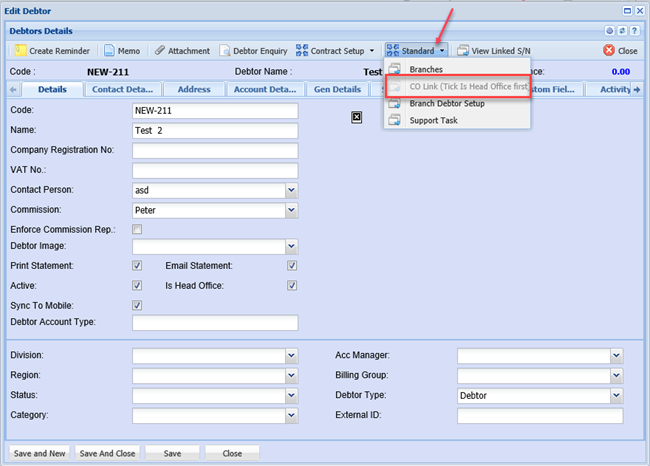Click the Contract Setup icon

click(x=302, y=50)
